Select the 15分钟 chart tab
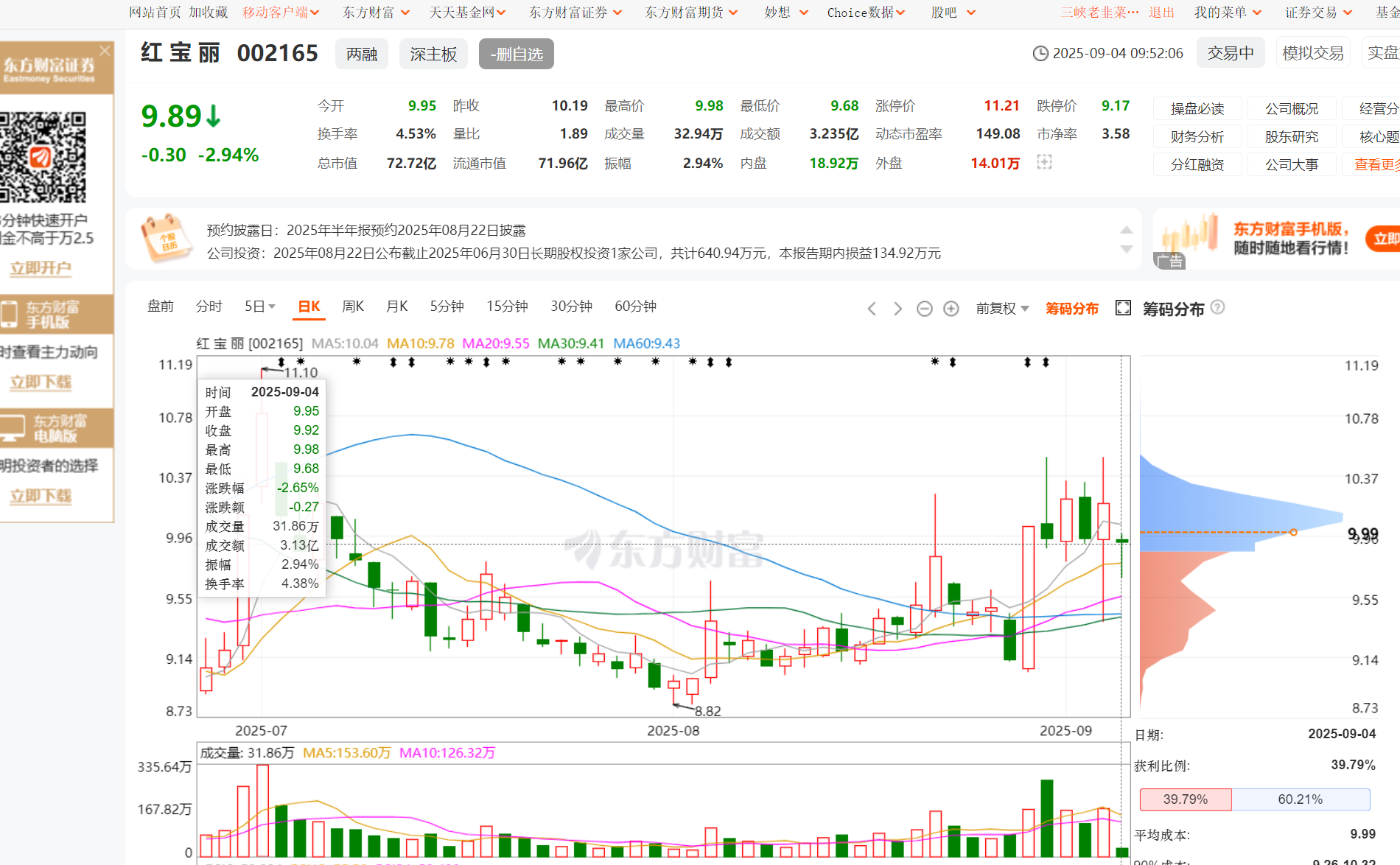Image resolution: width=1400 pixels, height=865 pixels. (507, 307)
